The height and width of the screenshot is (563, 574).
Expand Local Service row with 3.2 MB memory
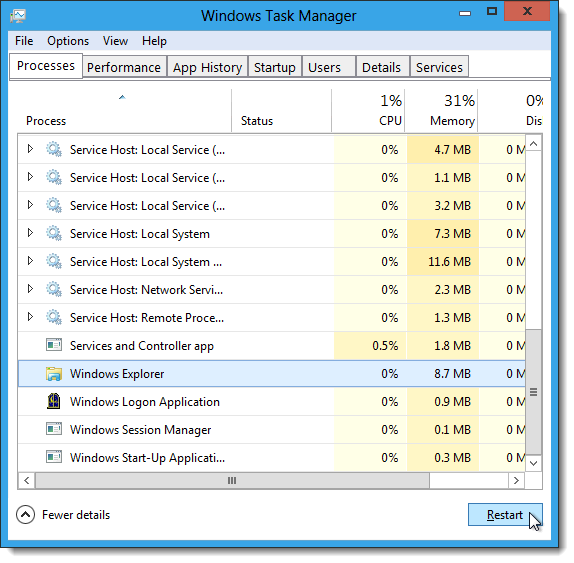point(30,205)
